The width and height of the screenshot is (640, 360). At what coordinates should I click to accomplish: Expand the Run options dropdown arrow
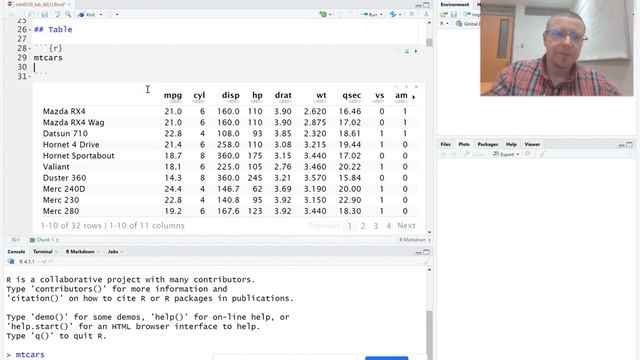tap(381, 15)
